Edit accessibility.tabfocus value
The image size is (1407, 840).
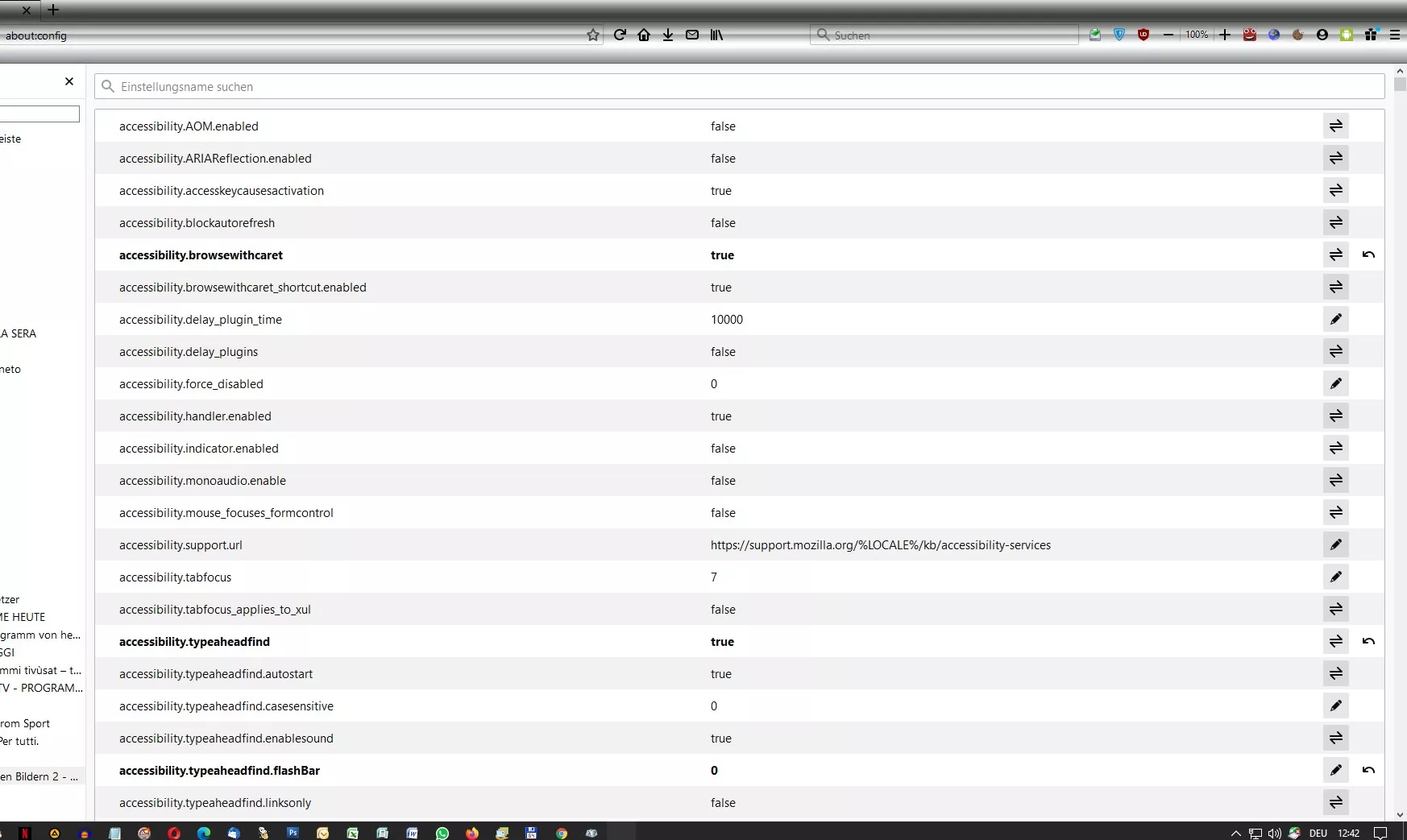1336,577
